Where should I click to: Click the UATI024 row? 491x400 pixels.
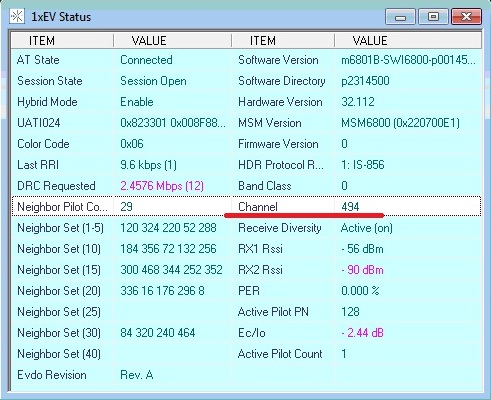(246, 123)
